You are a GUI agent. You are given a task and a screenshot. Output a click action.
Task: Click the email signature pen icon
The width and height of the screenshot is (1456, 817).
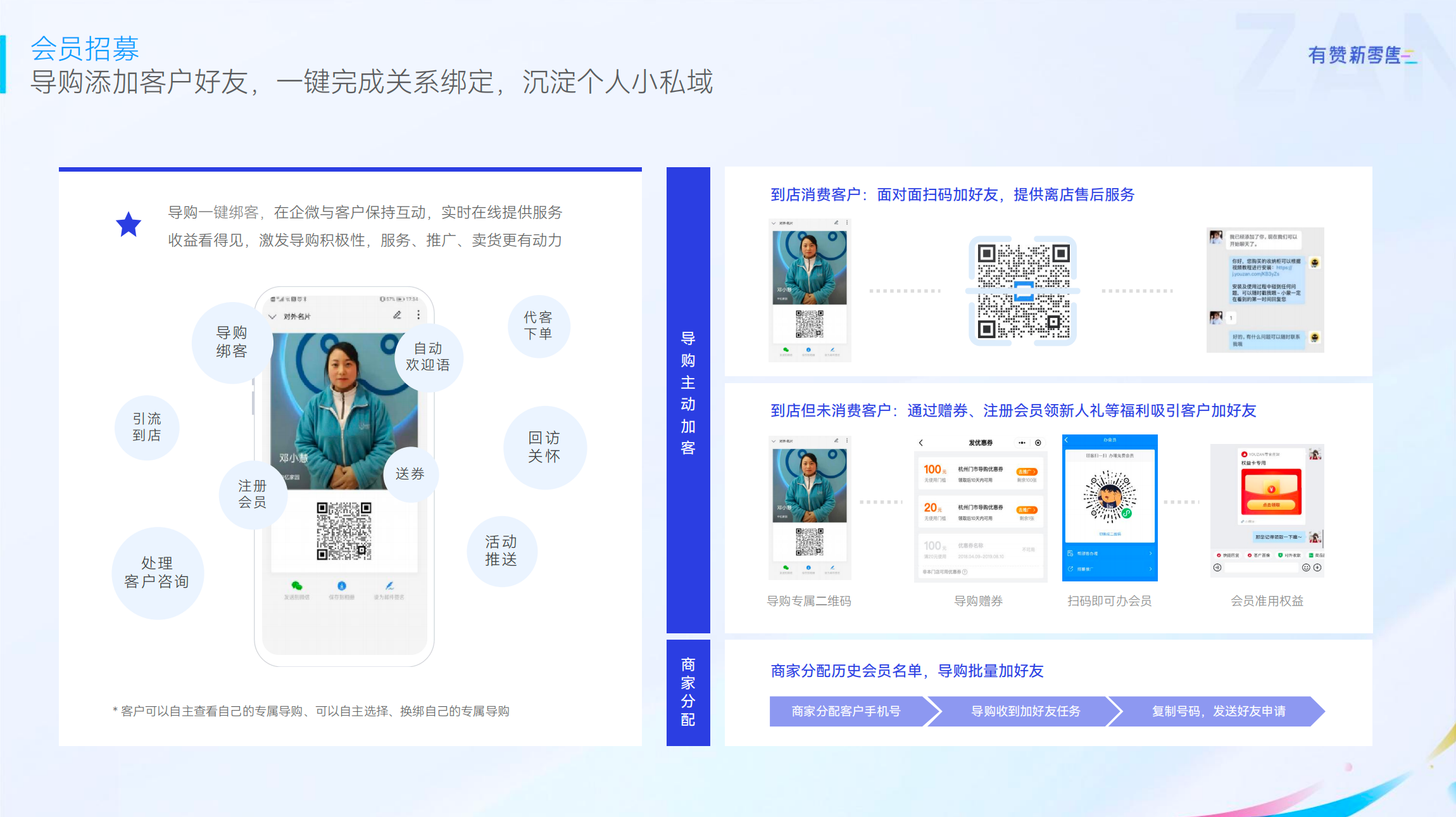(389, 586)
